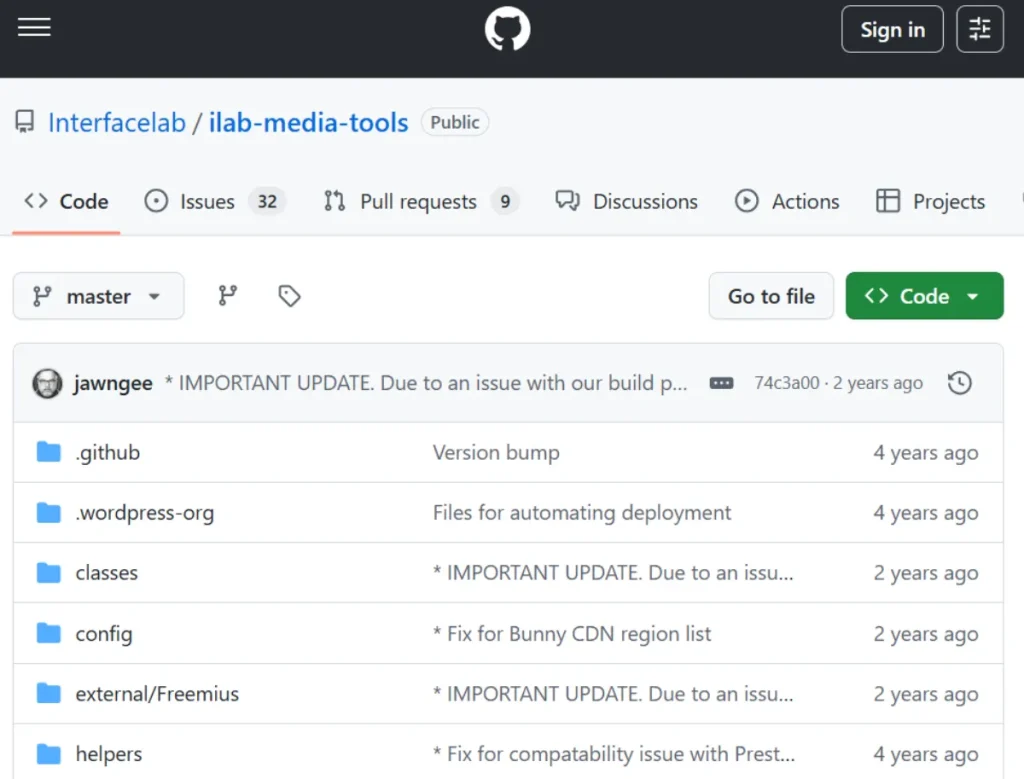Click the Issues tab circle icon
Screen dimensions: 1024x779
[x=156, y=200]
